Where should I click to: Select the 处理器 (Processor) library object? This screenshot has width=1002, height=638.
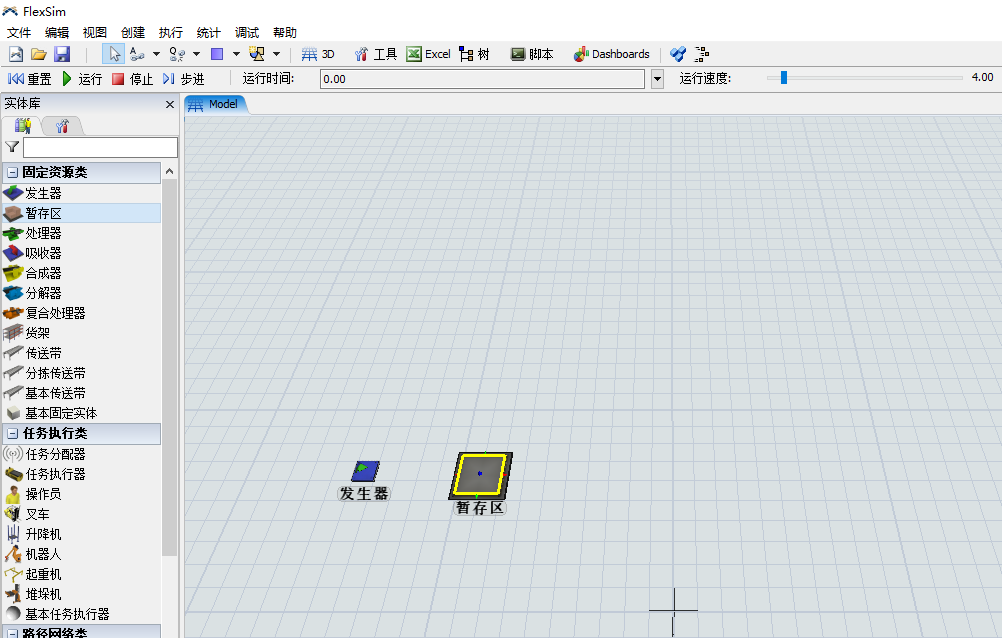tap(43, 233)
